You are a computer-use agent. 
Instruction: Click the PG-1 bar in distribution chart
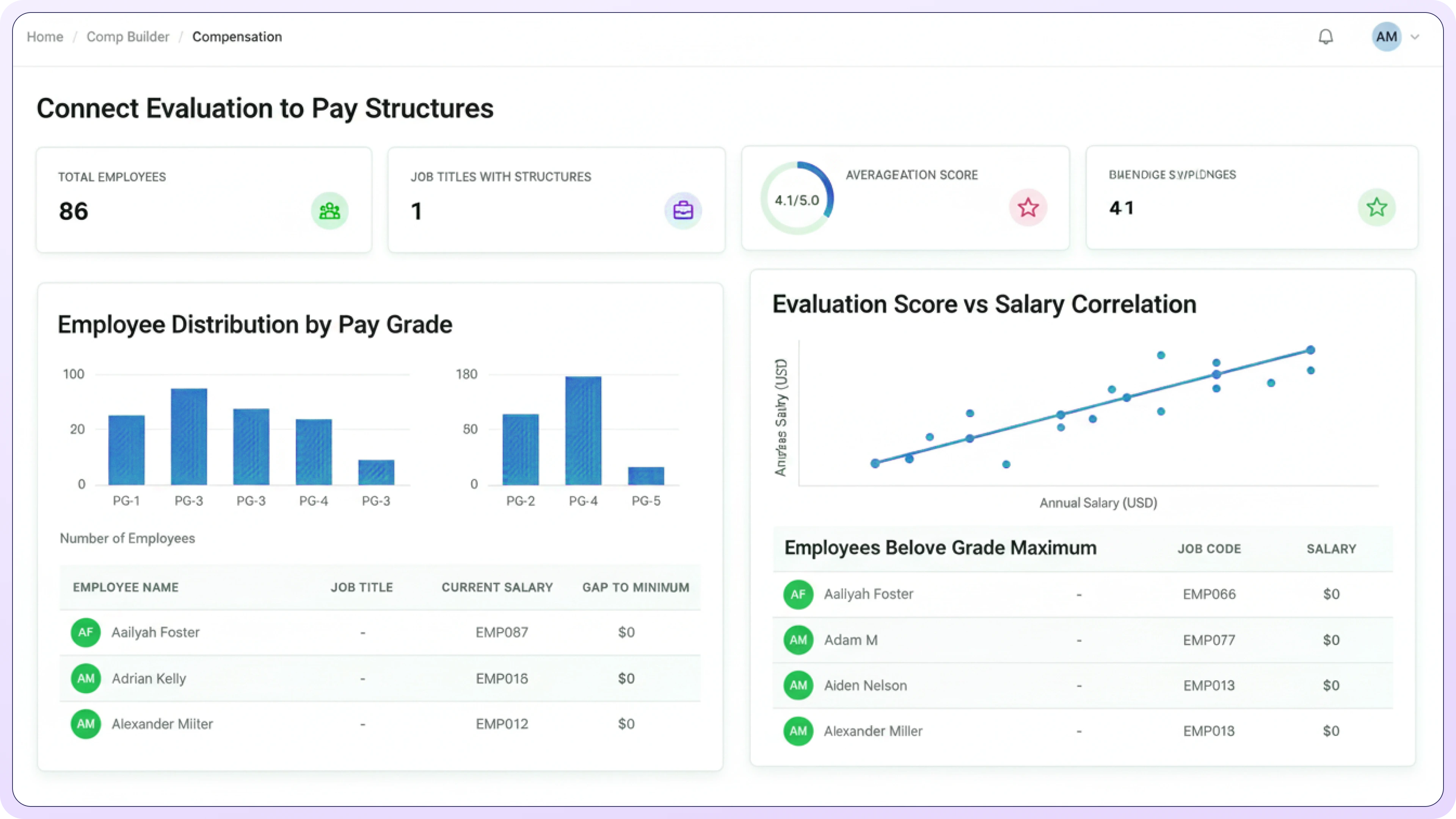pyautogui.click(x=127, y=450)
